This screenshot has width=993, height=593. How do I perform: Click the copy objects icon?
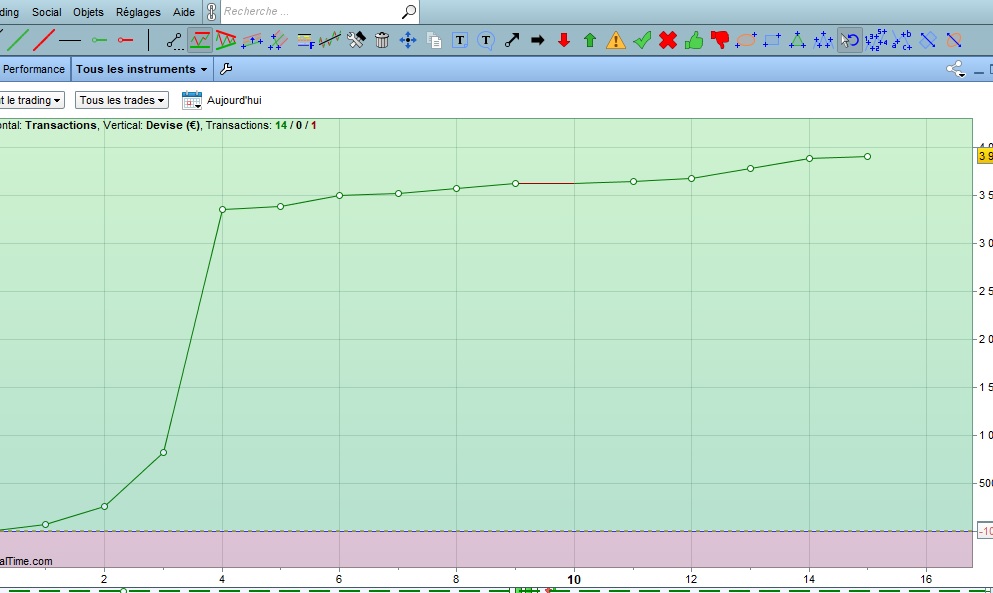pos(434,41)
